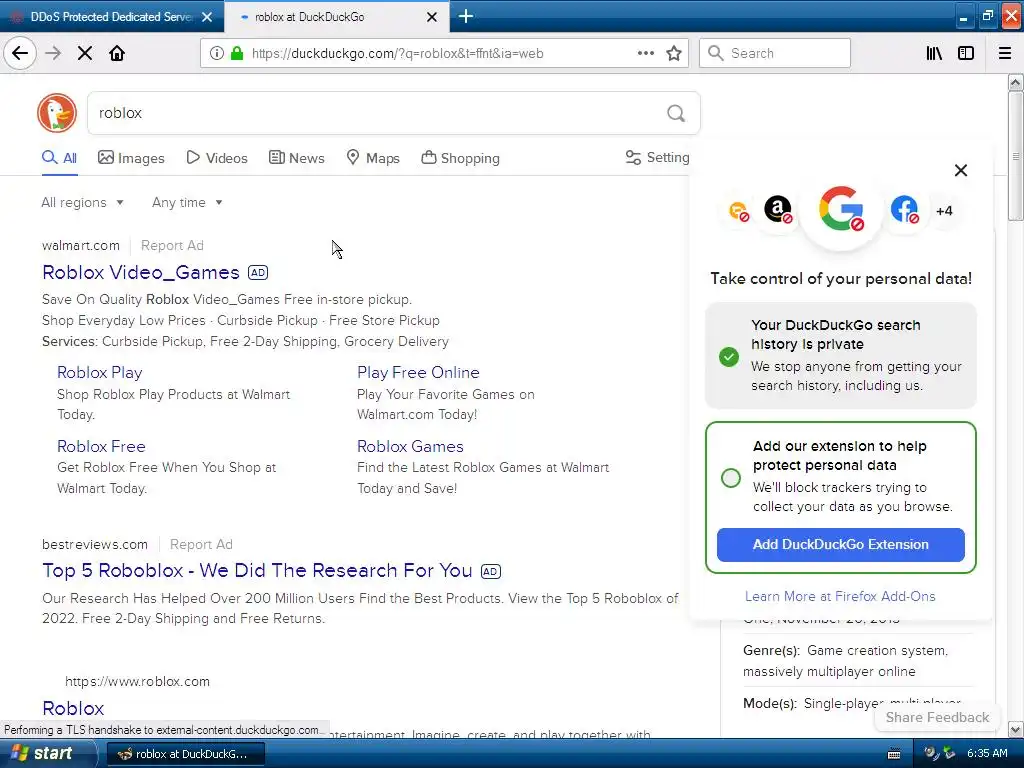1024x768 pixels.
Task: Click Report Ad next to bestreviews.com
Action: pos(201,545)
